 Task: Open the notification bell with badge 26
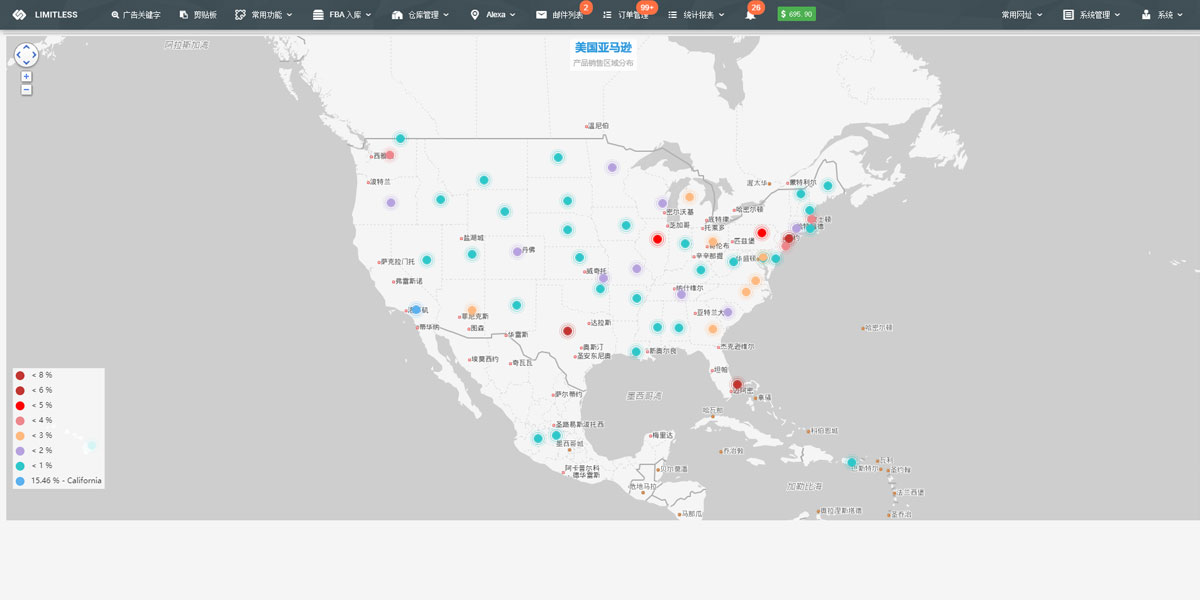pos(750,15)
